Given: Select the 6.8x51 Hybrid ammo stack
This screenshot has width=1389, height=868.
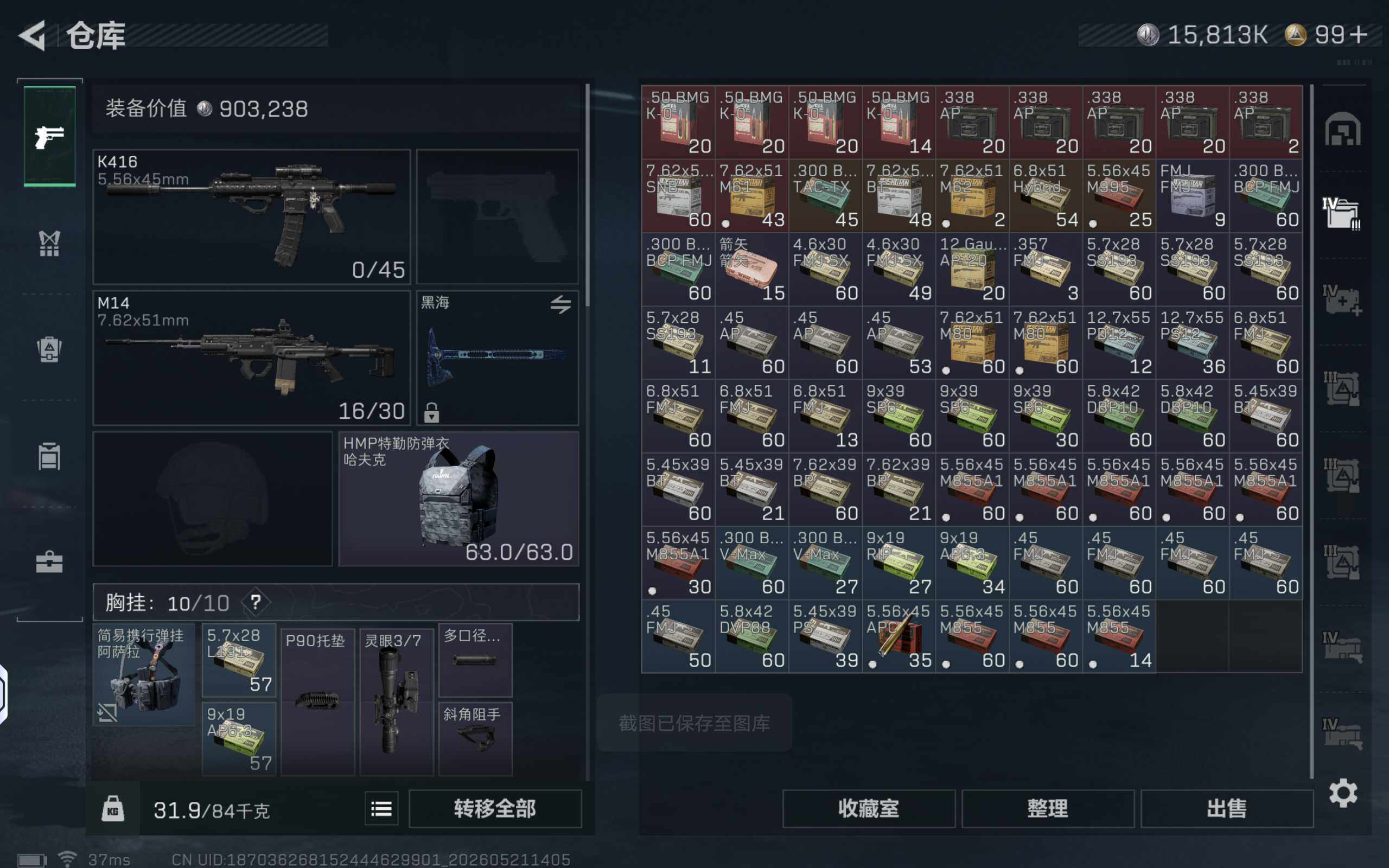Looking at the screenshot, I should click(x=1046, y=196).
